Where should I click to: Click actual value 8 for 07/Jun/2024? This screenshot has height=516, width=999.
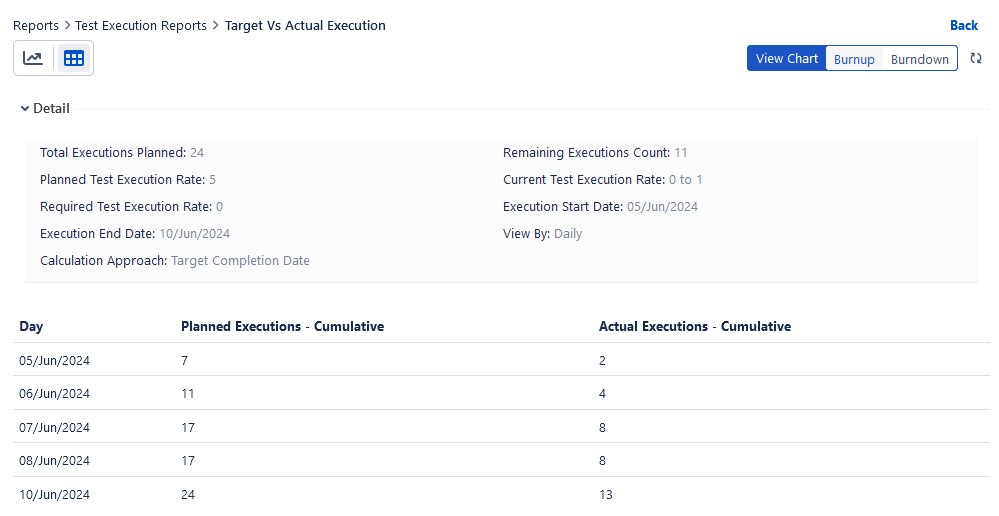[602, 427]
